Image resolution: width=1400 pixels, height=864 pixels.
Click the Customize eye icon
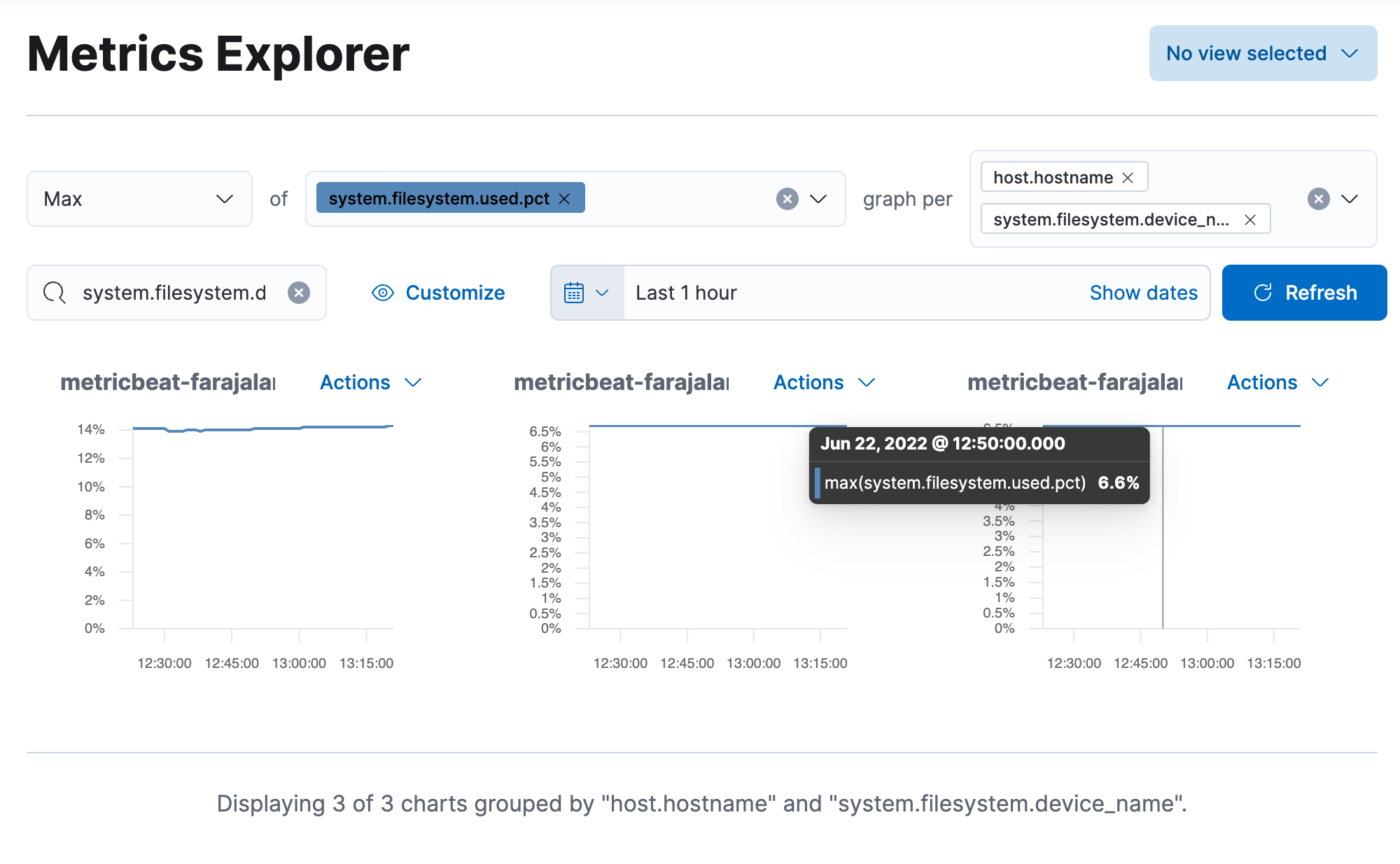(383, 293)
